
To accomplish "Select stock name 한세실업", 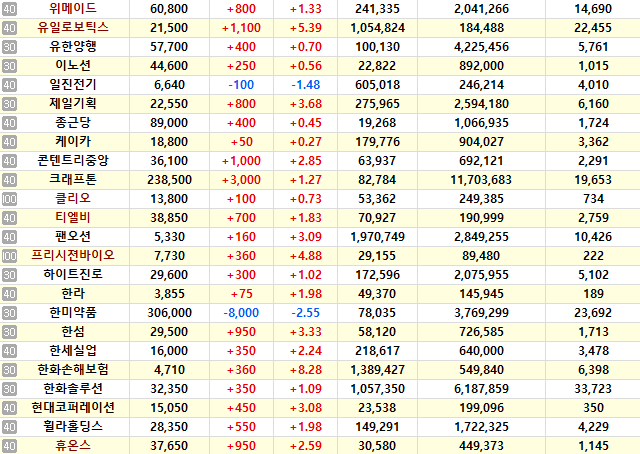I will tap(73, 350).
